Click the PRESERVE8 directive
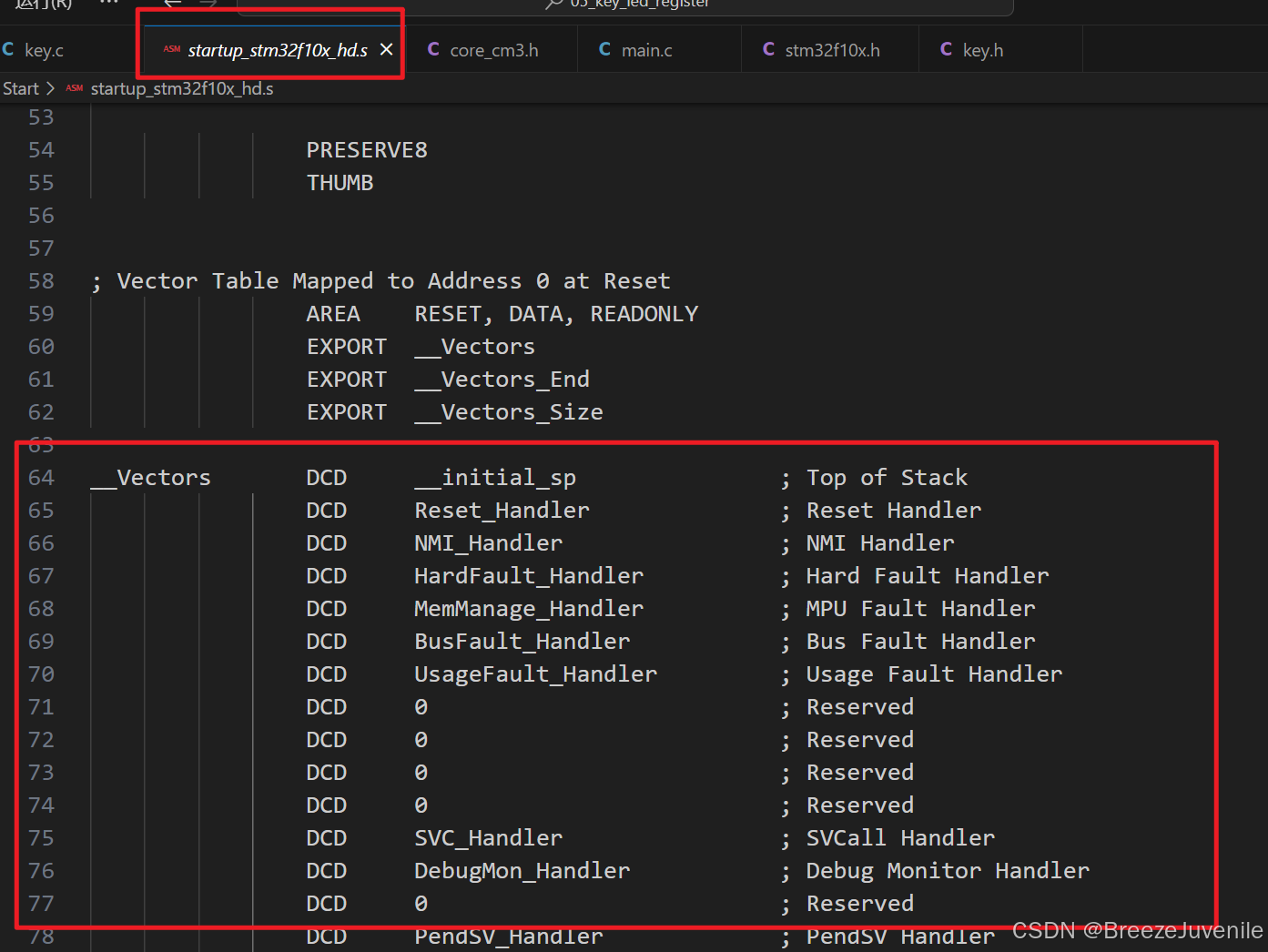This screenshot has width=1268, height=952. coord(367,150)
